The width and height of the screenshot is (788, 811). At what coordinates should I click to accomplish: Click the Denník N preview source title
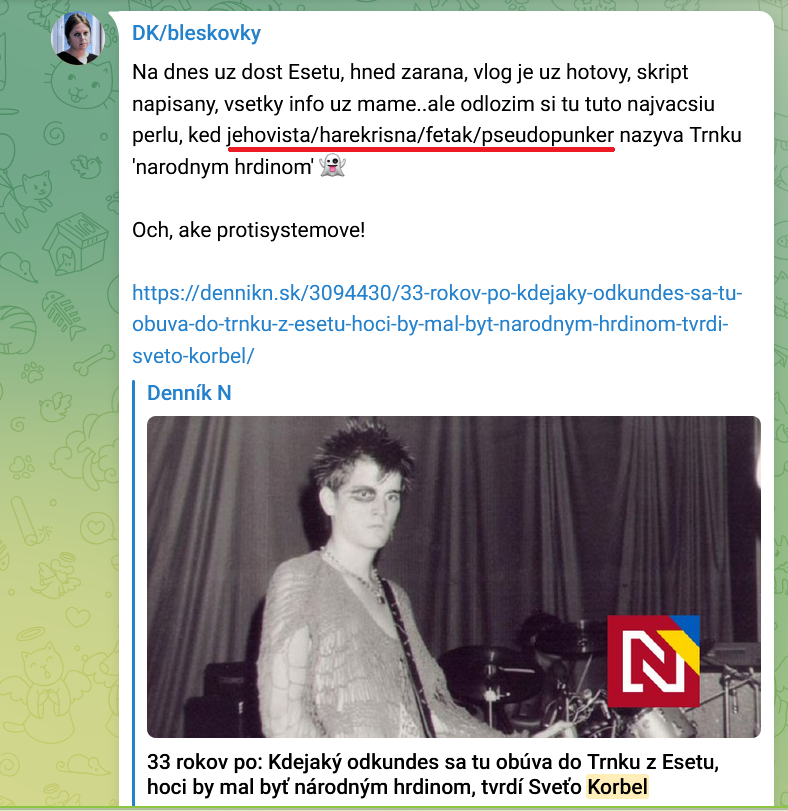click(189, 393)
